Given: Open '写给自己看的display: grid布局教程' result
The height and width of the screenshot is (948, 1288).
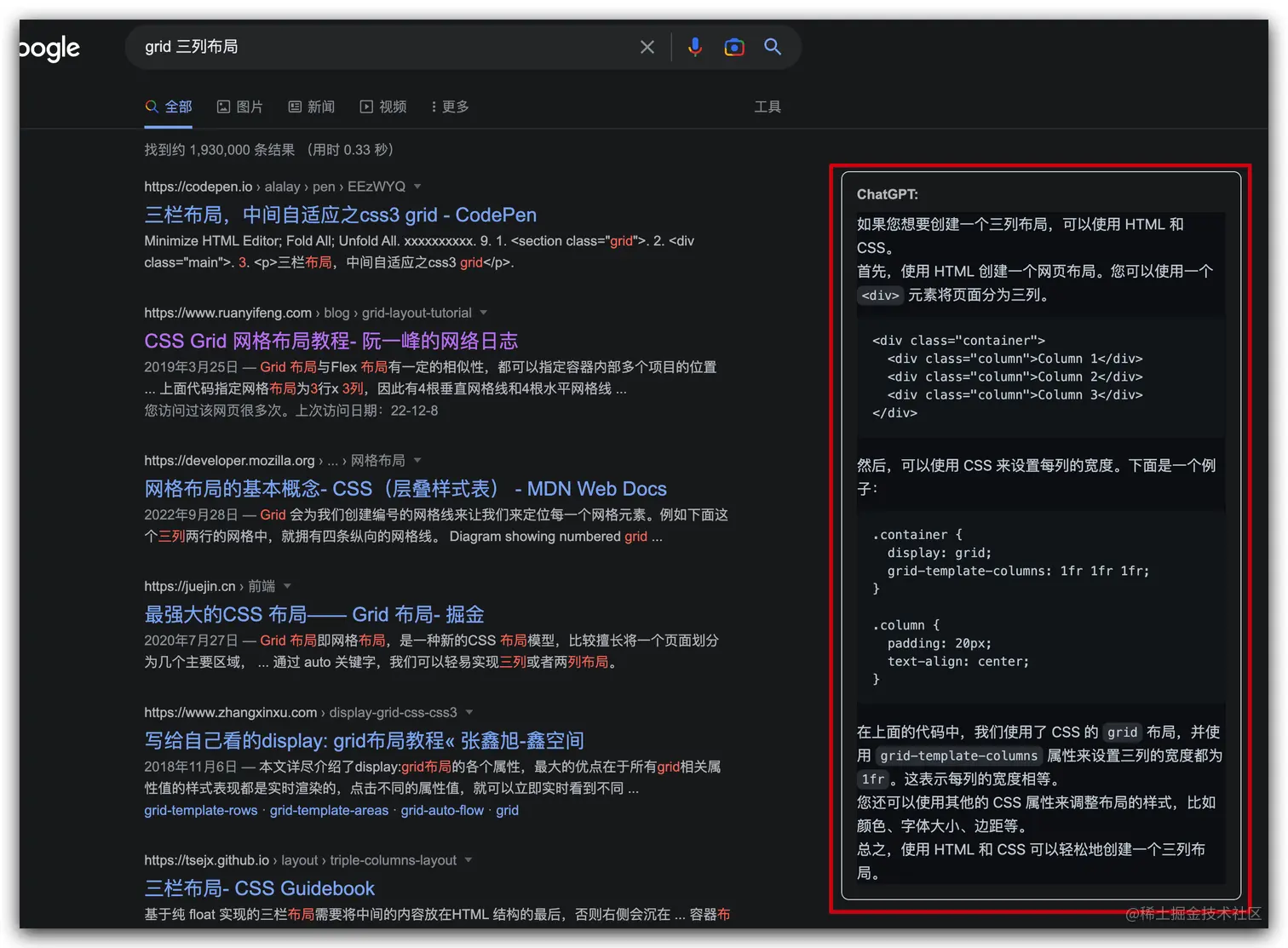Looking at the screenshot, I should tap(364, 740).
